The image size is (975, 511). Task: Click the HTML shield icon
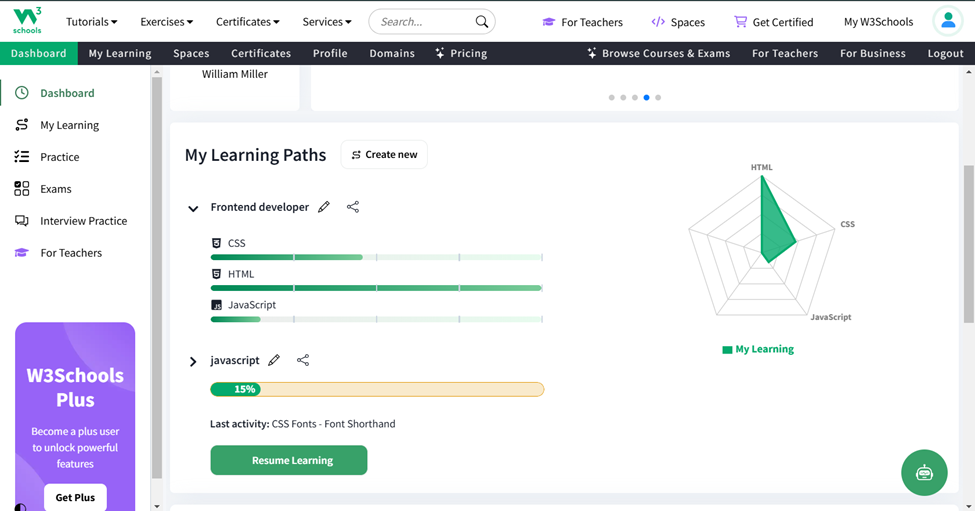(x=216, y=274)
